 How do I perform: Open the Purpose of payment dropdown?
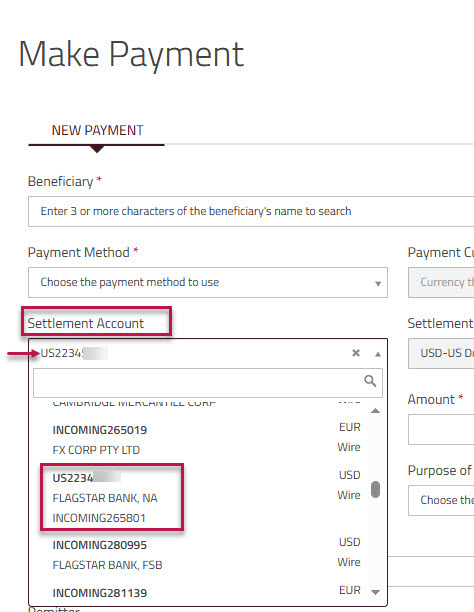tap(441, 500)
